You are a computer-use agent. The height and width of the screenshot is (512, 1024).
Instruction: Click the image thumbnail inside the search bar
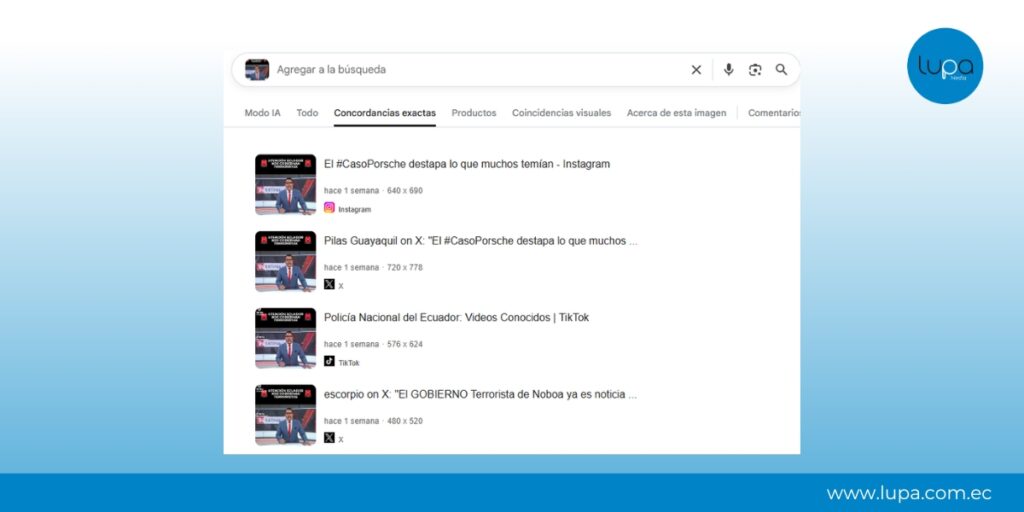point(257,70)
